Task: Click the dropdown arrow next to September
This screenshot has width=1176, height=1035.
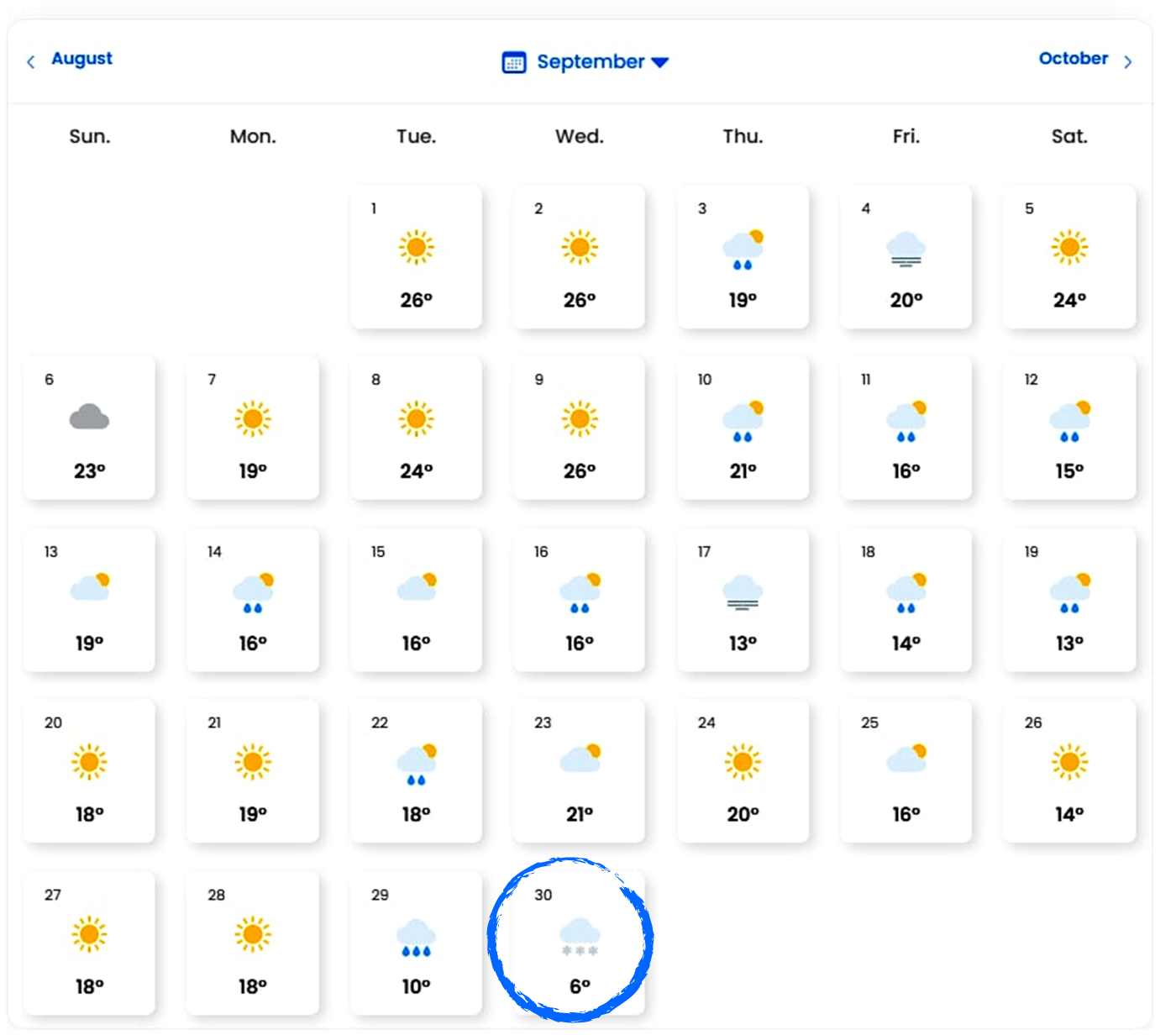Action: click(x=660, y=62)
